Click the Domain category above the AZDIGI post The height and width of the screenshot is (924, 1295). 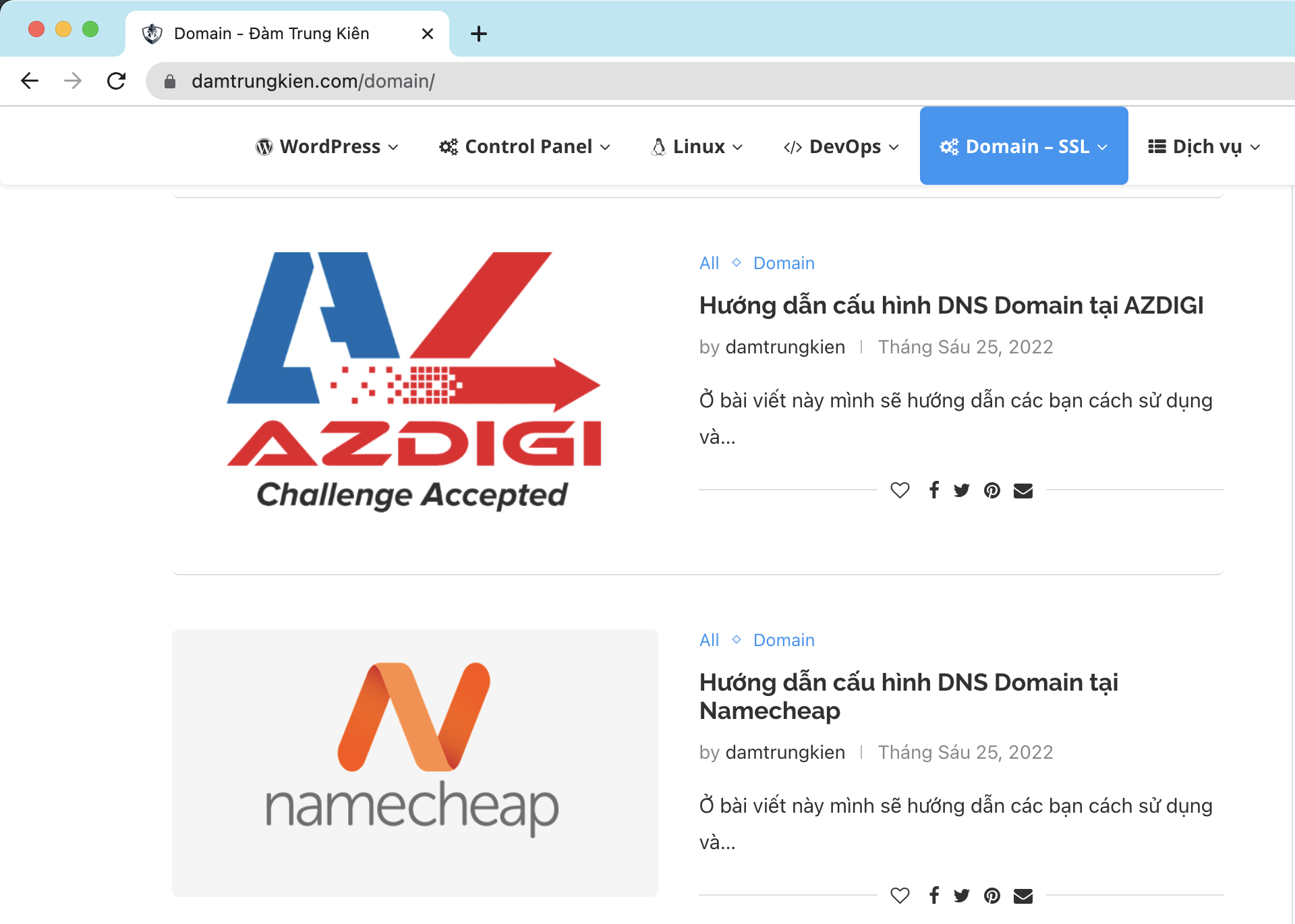tap(784, 263)
